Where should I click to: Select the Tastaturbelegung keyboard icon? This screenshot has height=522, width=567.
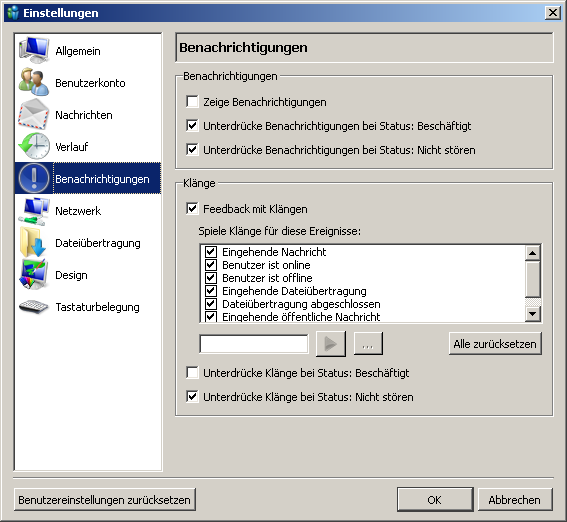[34, 307]
